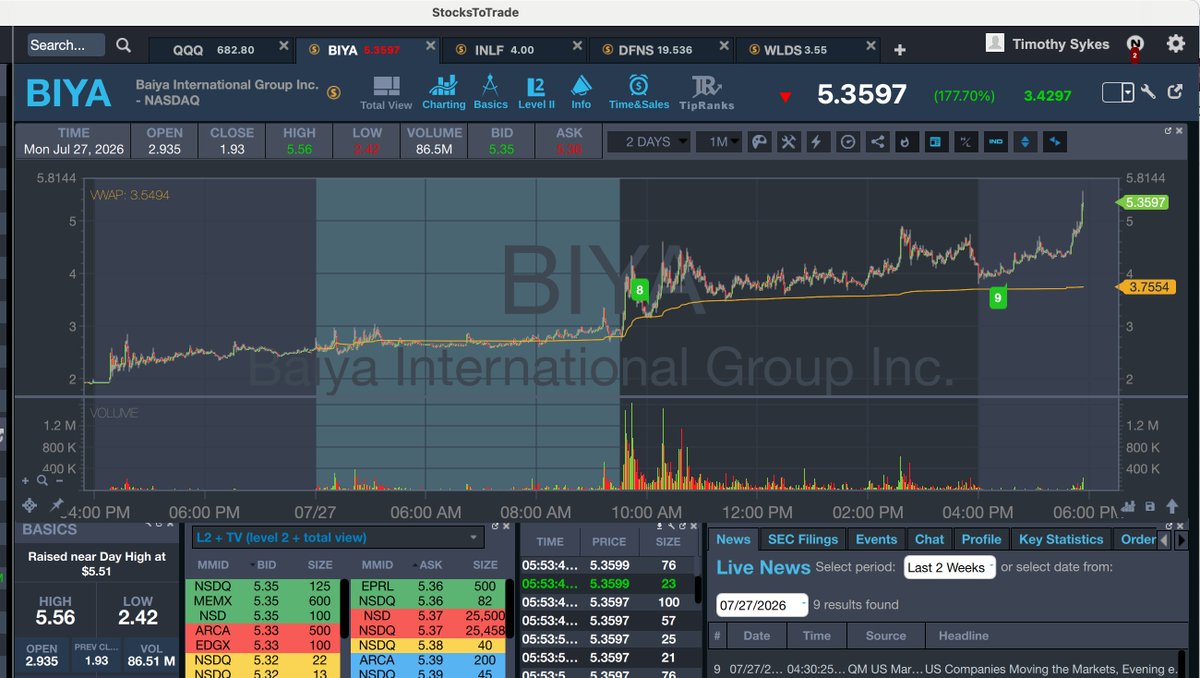Click the clock icon in chart toolbar
Image resolution: width=1200 pixels, height=678 pixels.
pos(847,142)
